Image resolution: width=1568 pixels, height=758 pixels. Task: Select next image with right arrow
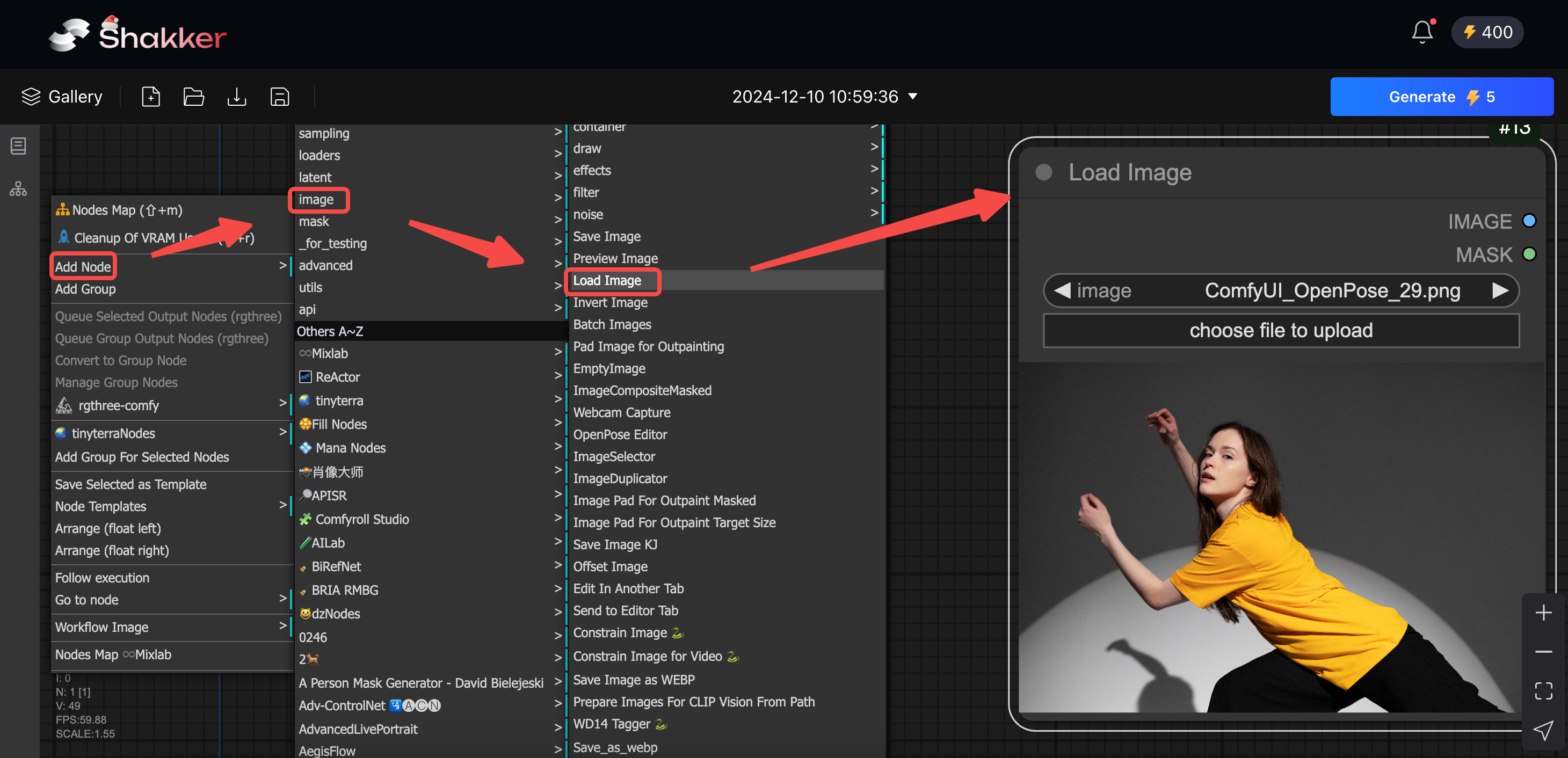coord(1500,291)
